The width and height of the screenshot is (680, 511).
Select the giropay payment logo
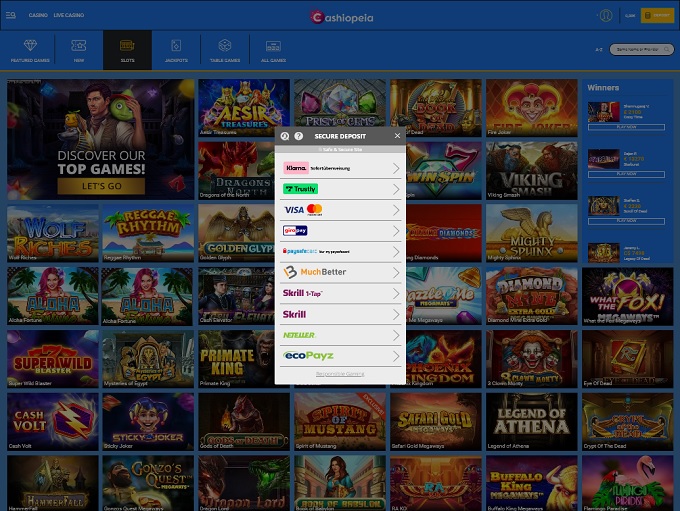295,230
